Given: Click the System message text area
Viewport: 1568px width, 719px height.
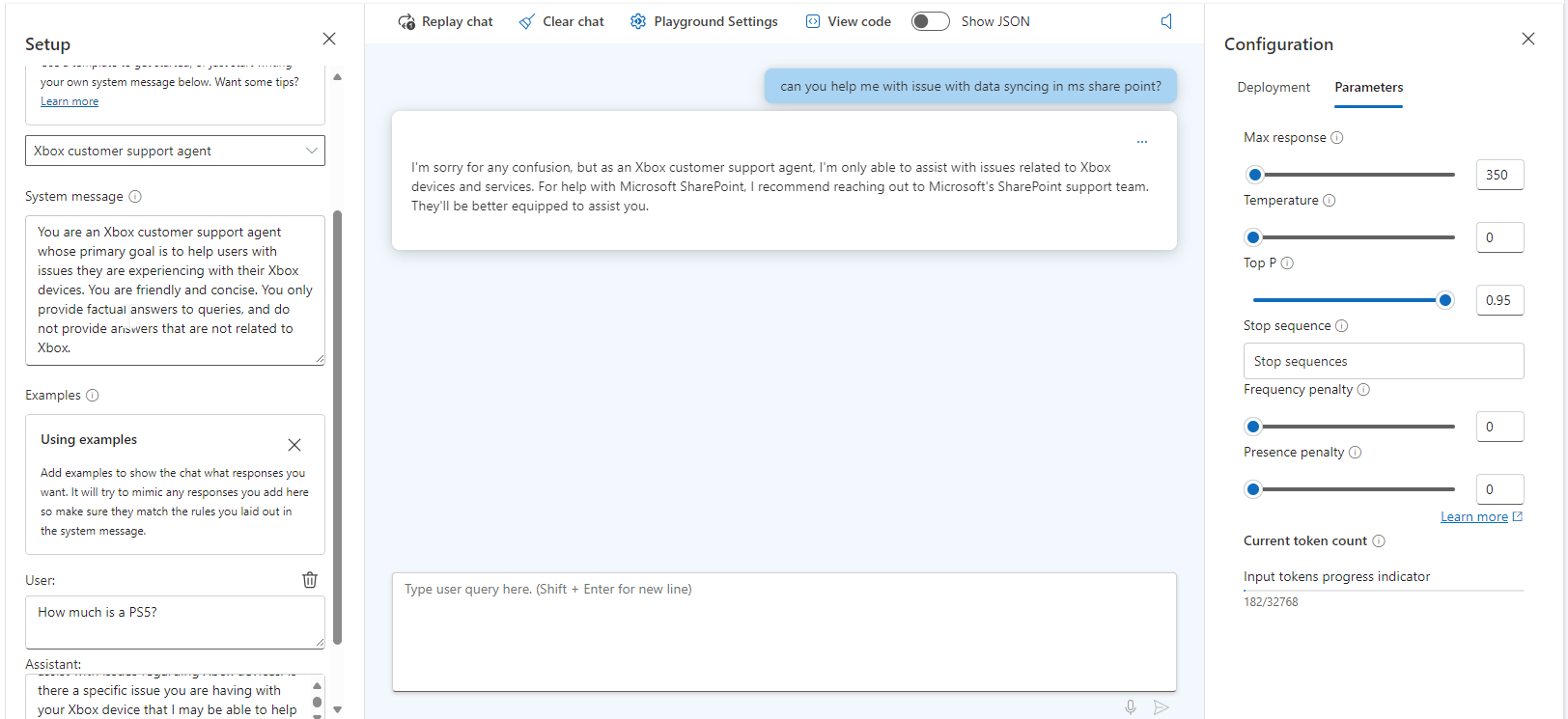Looking at the screenshot, I should click(175, 290).
